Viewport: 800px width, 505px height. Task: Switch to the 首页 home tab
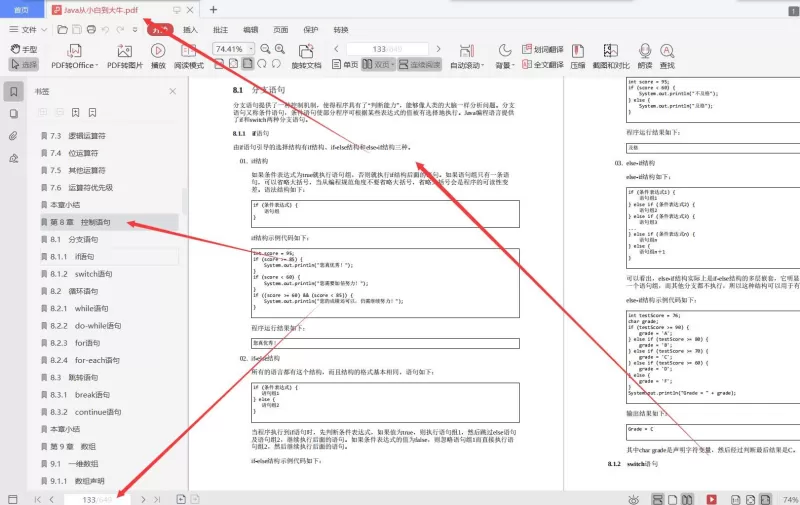[21, 10]
